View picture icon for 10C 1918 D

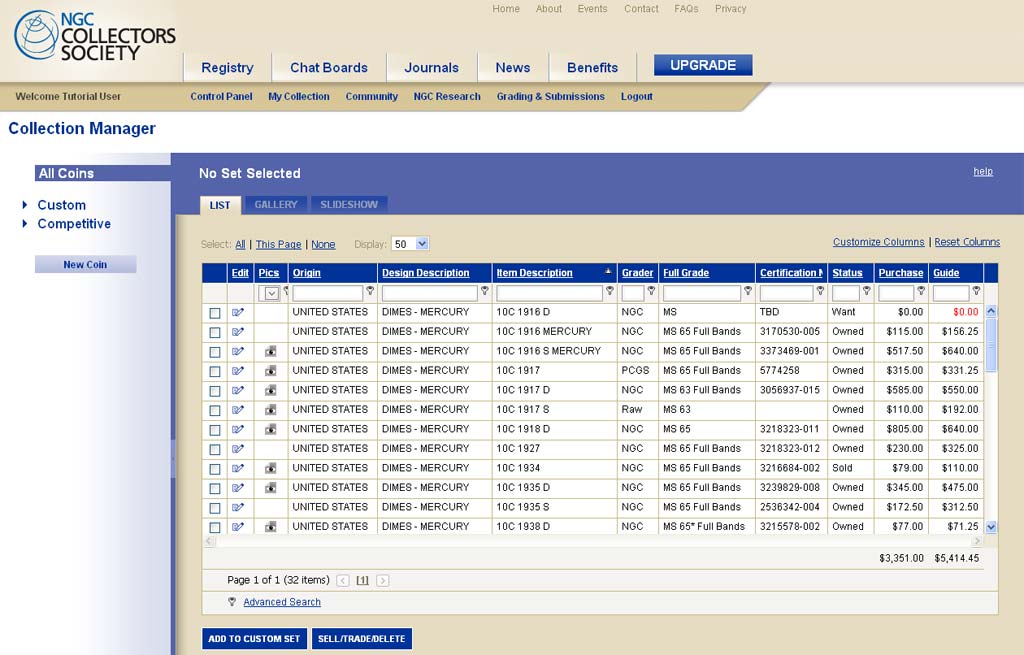(x=270, y=430)
